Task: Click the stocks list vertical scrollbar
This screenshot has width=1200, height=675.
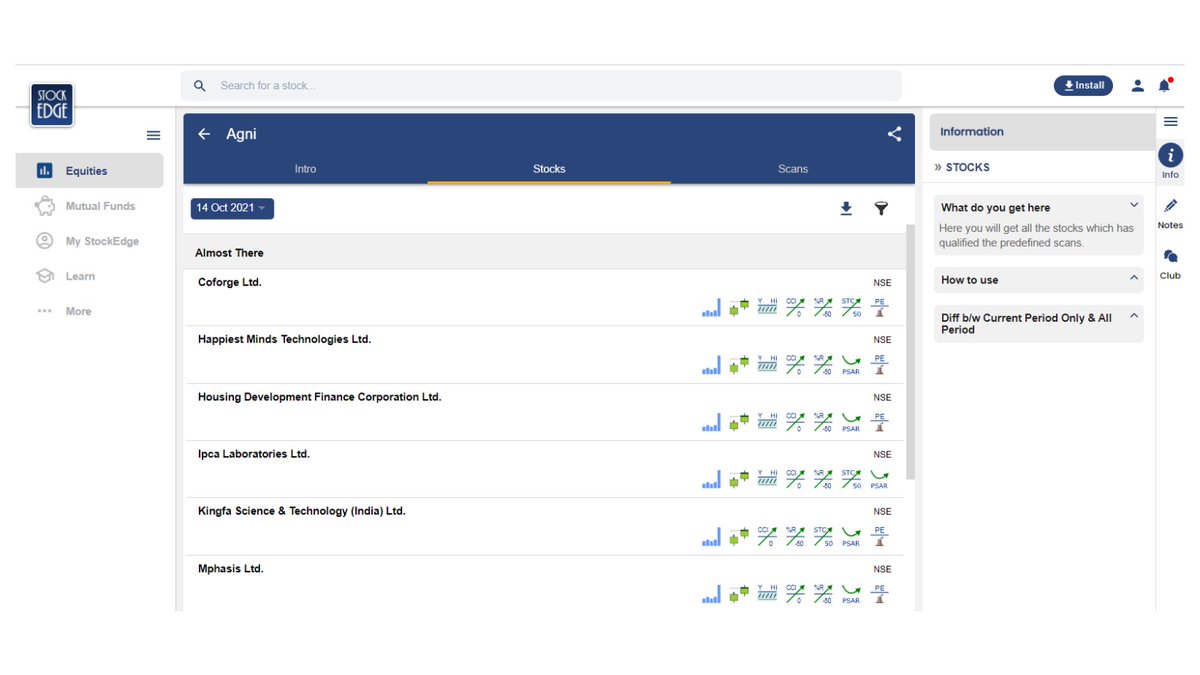Action: click(910, 352)
